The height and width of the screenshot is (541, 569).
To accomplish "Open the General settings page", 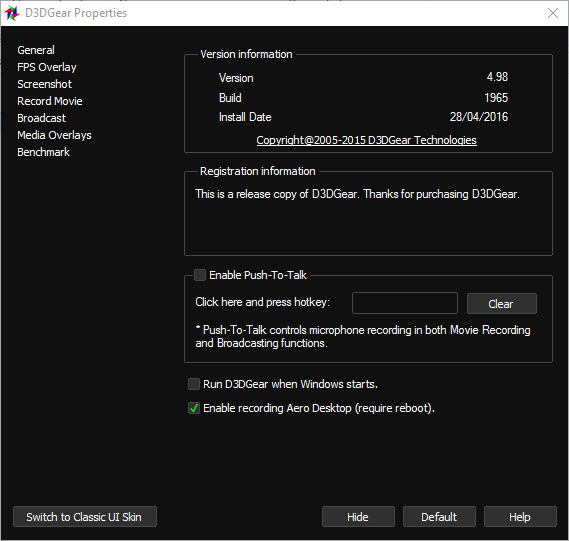I will click(x=36, y=50).
